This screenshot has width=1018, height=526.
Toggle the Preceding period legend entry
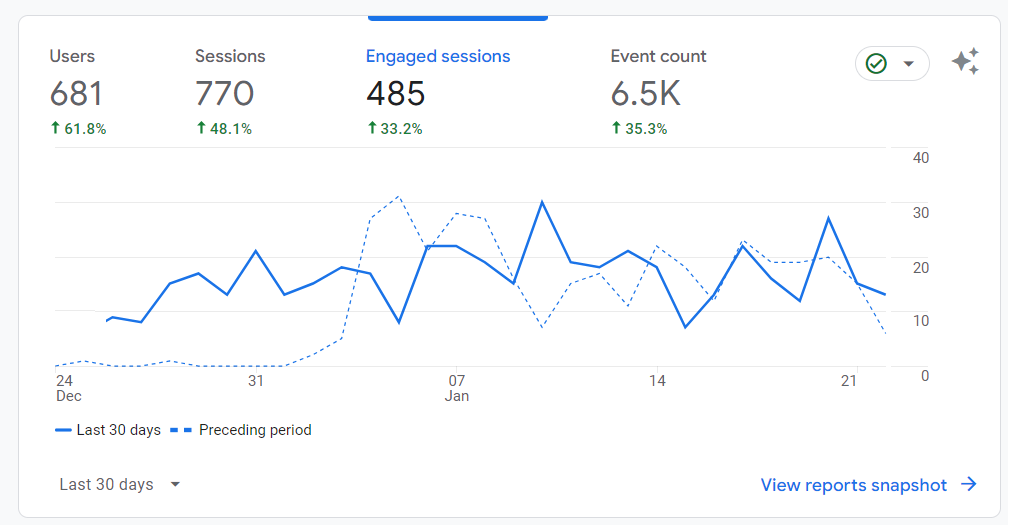241,431
